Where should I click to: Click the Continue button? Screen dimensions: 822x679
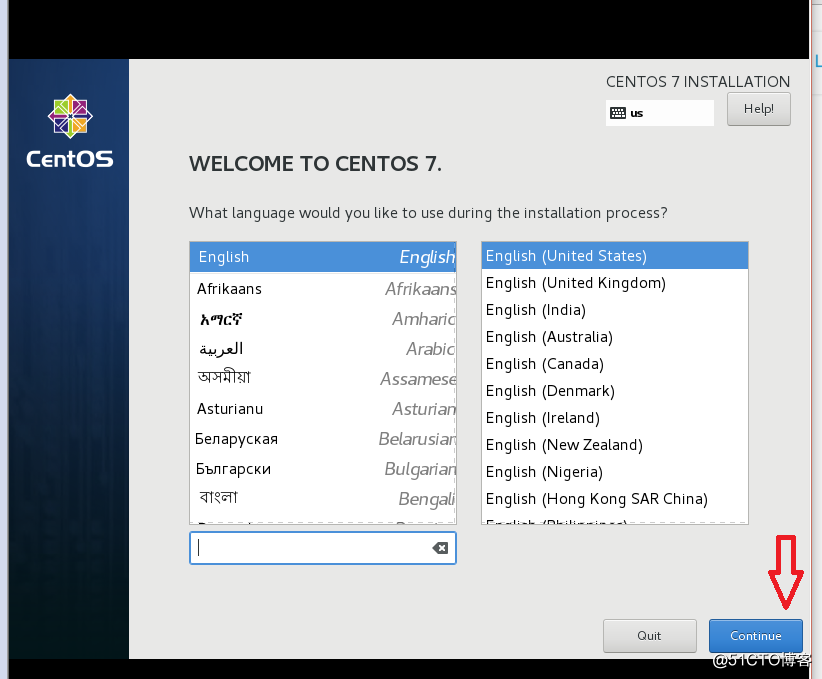click(x=755, y=635)
